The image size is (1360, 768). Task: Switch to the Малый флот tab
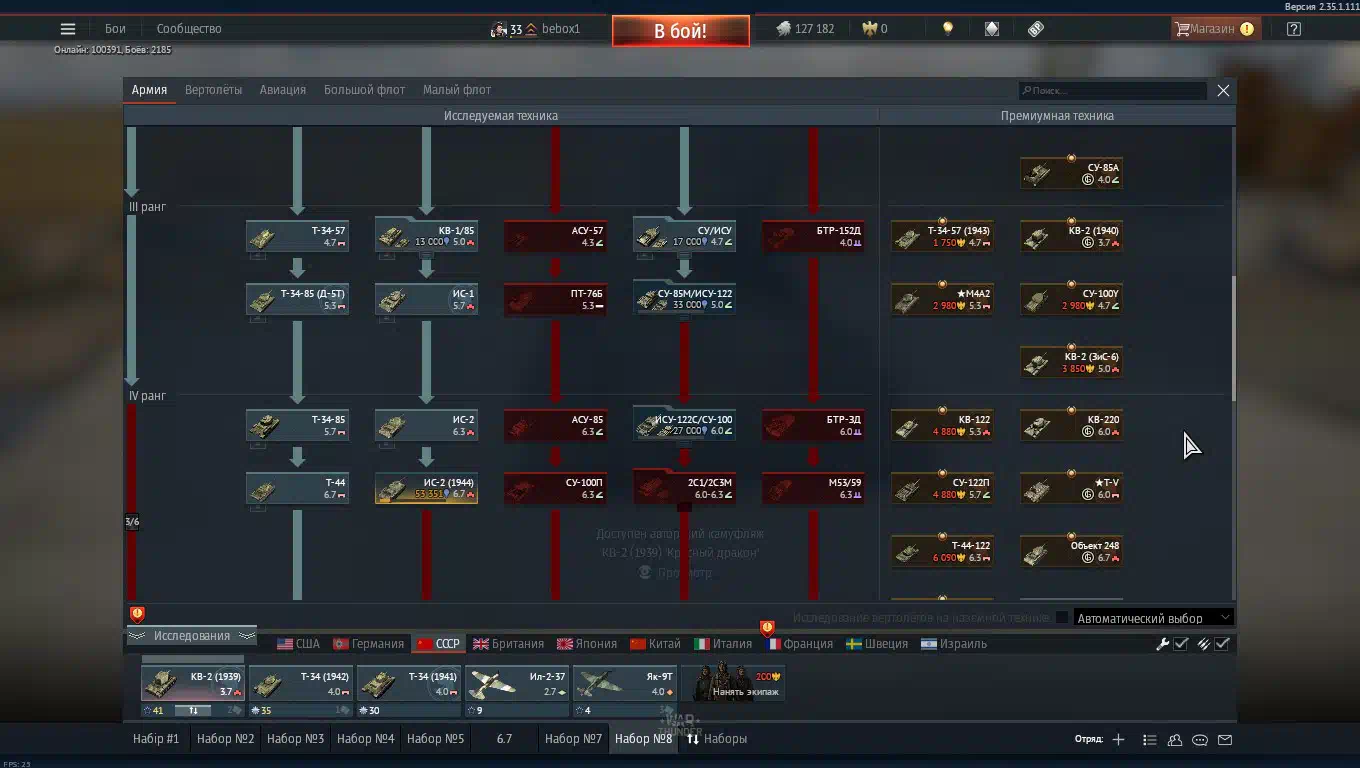(457, 90)
